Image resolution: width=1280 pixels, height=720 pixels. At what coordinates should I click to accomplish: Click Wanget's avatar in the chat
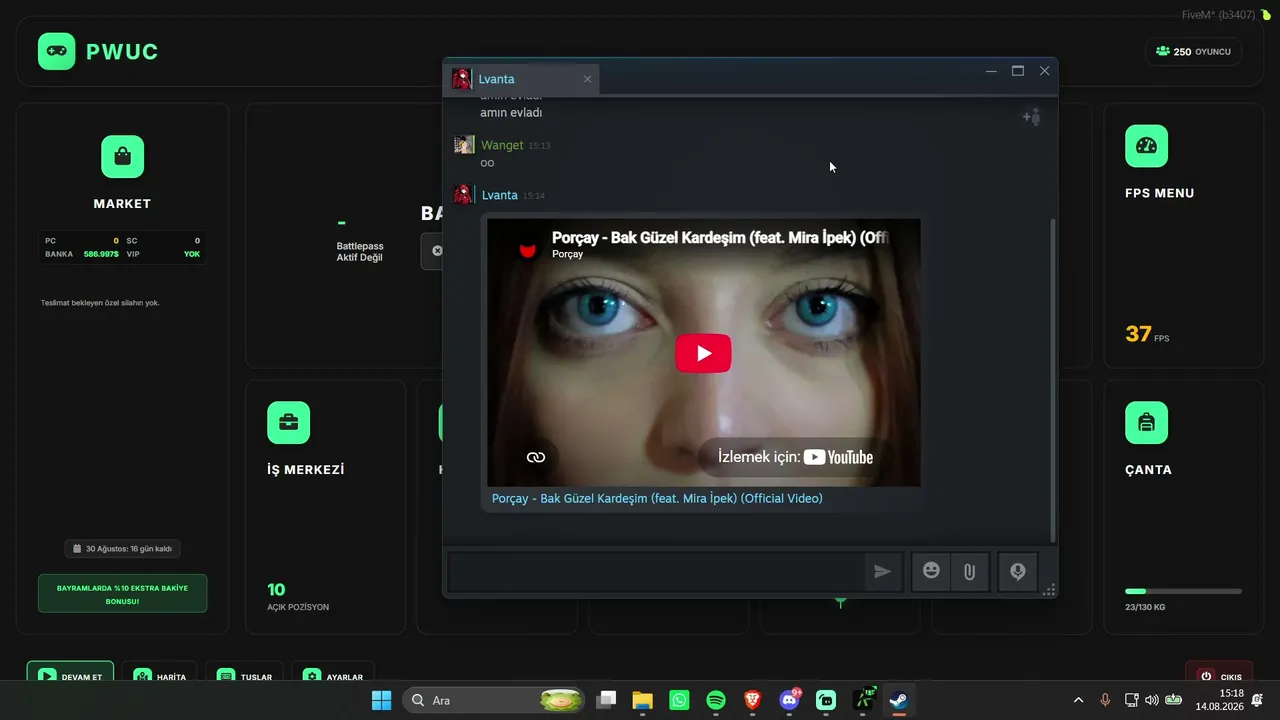[464, 145]
